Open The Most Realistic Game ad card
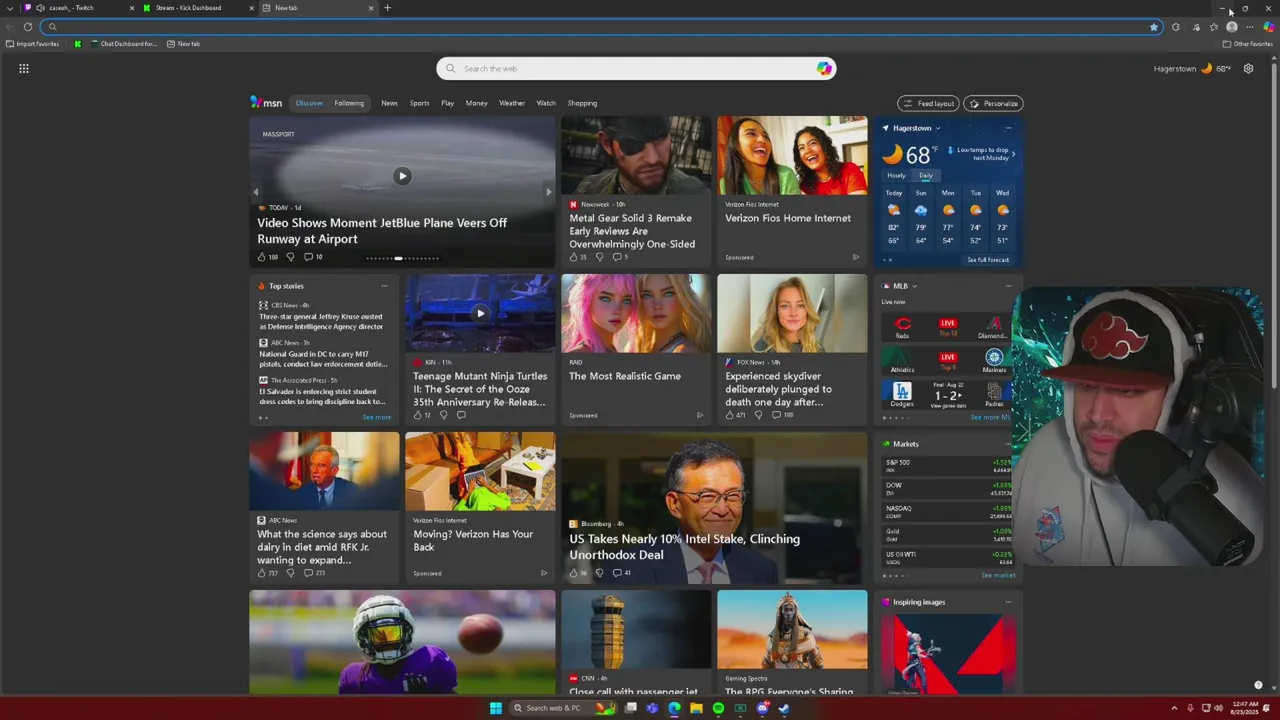Screen dimensions: 1280x720 tap(636, 349)
